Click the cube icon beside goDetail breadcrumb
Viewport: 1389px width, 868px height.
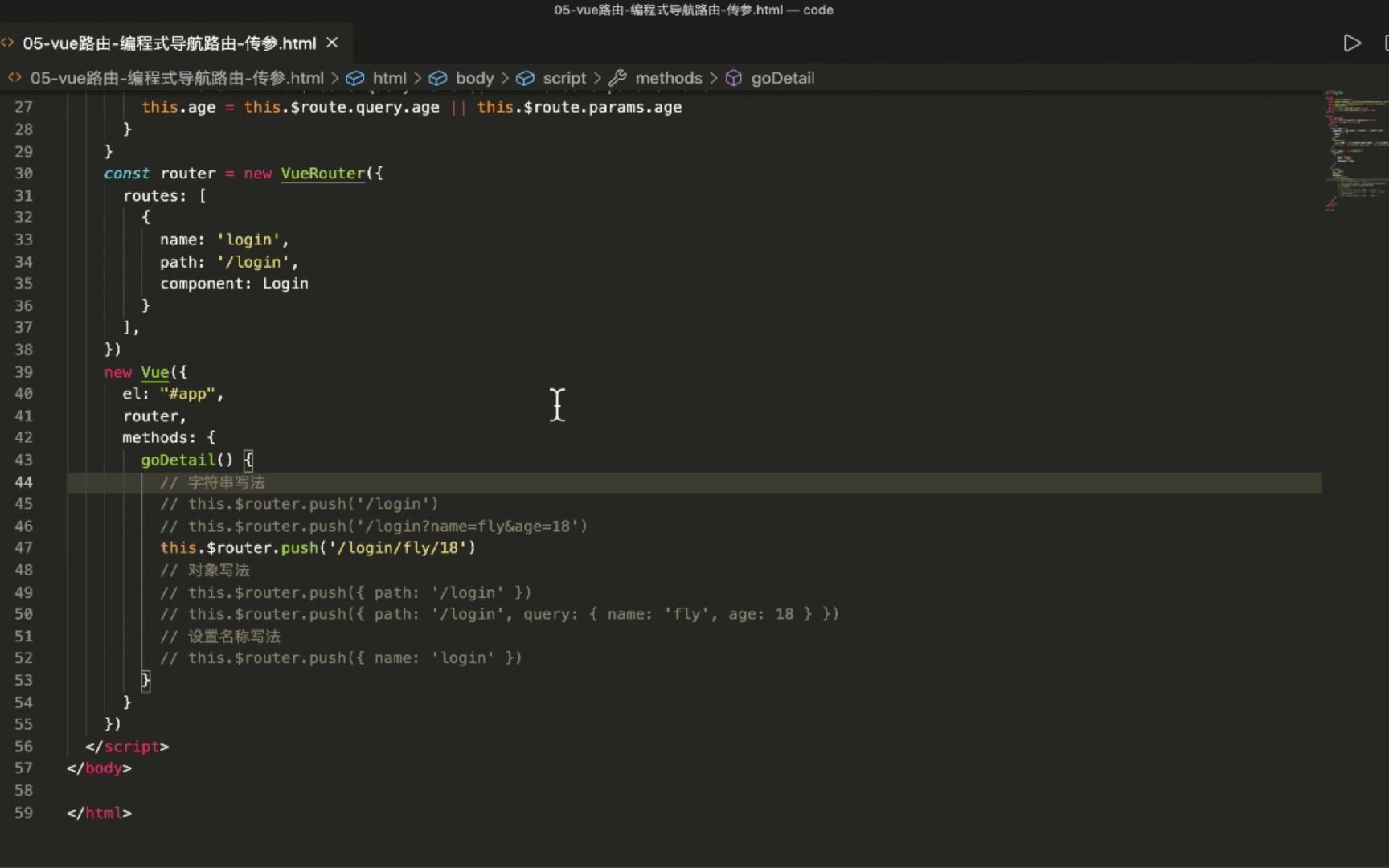734,78
